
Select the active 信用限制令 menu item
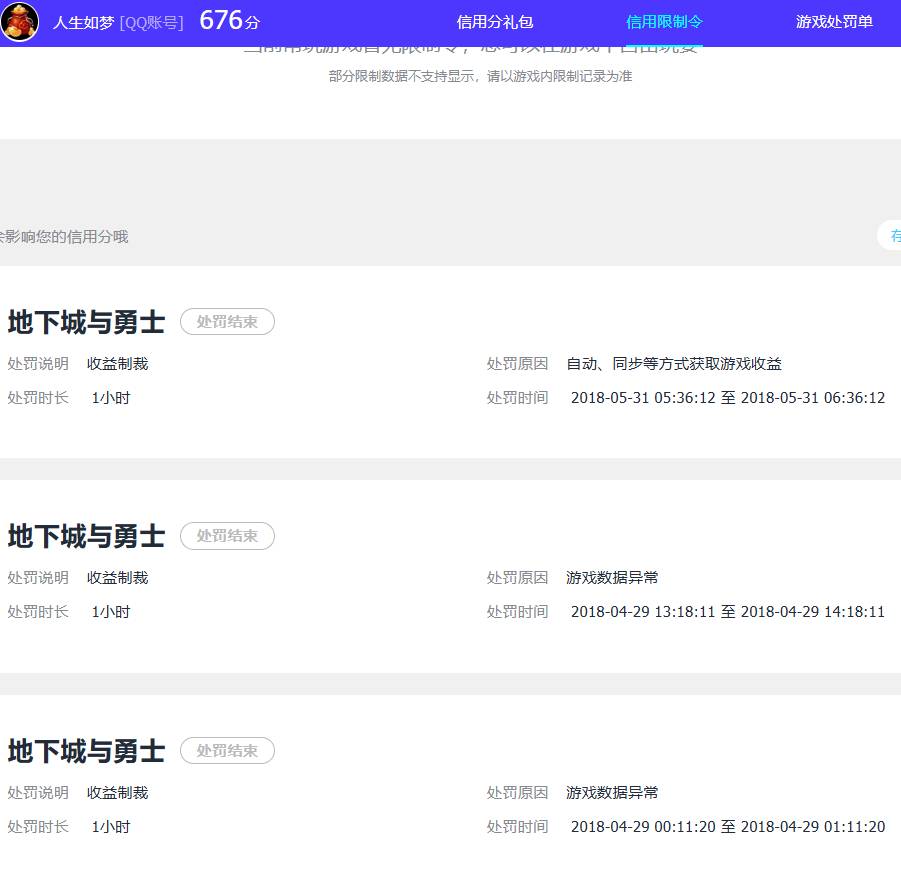[x=668, y=20]
